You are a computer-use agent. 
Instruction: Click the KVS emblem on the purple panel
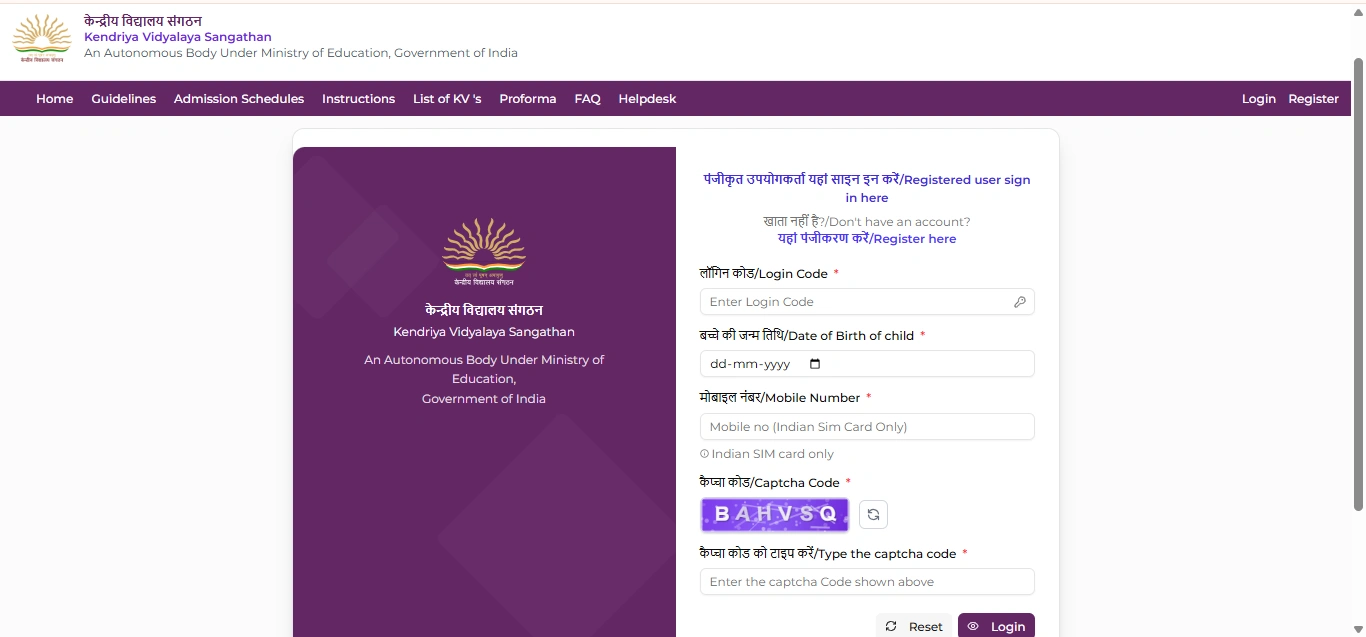pyautogui.click(x=484, y=249)
